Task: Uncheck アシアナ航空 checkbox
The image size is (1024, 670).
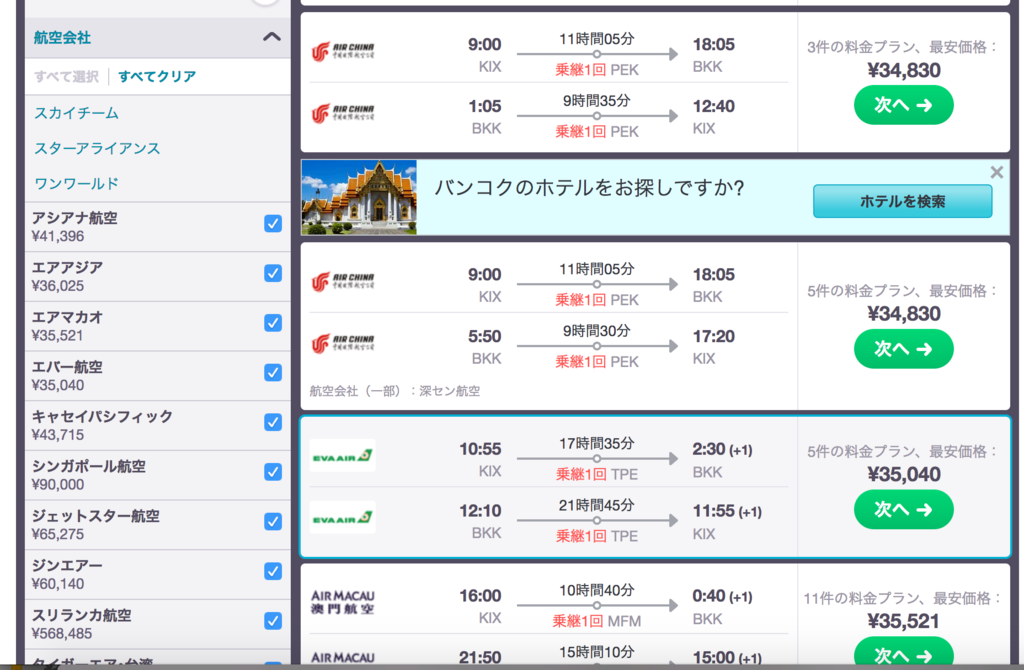Action: (273, 223)
